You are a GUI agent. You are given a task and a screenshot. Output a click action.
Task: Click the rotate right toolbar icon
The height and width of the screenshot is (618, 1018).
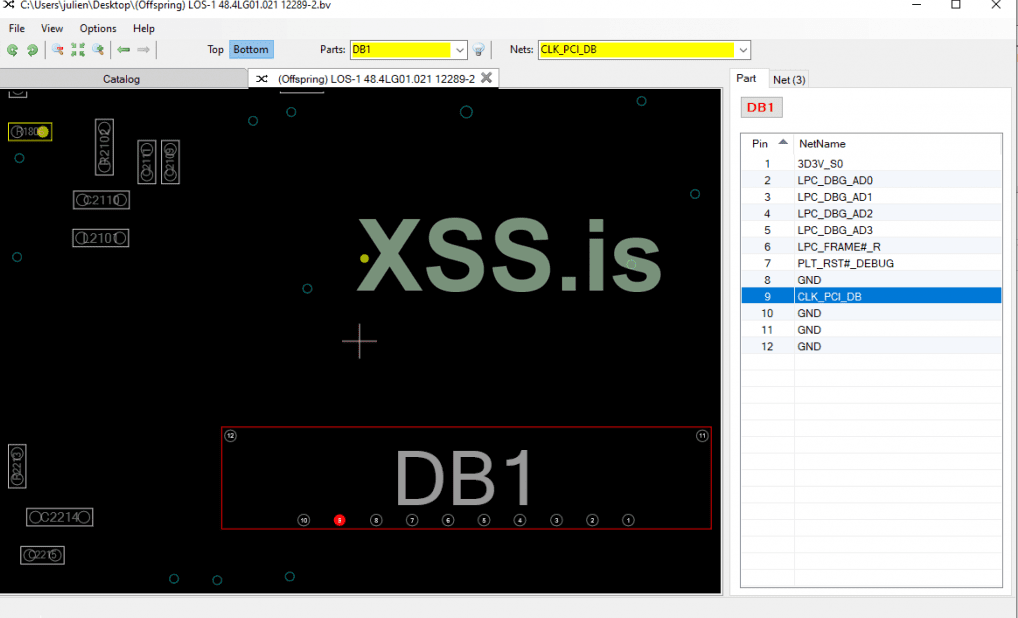[x=32, y=50]
